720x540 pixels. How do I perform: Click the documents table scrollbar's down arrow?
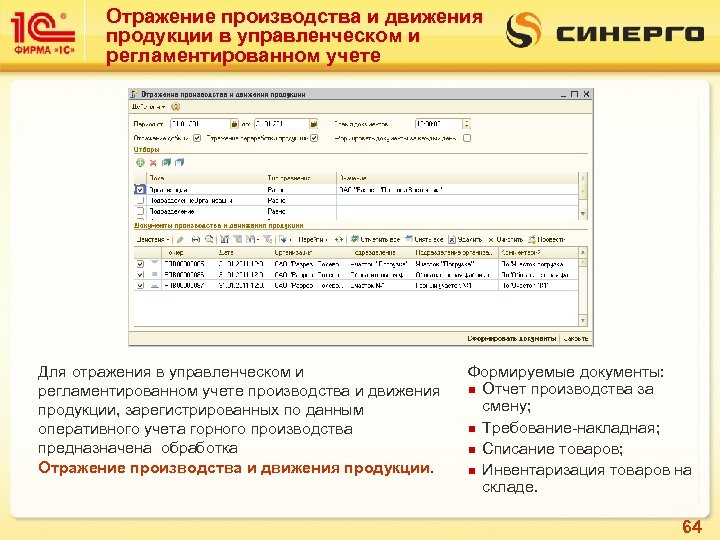pyautogui.click(x=583, y=320)
